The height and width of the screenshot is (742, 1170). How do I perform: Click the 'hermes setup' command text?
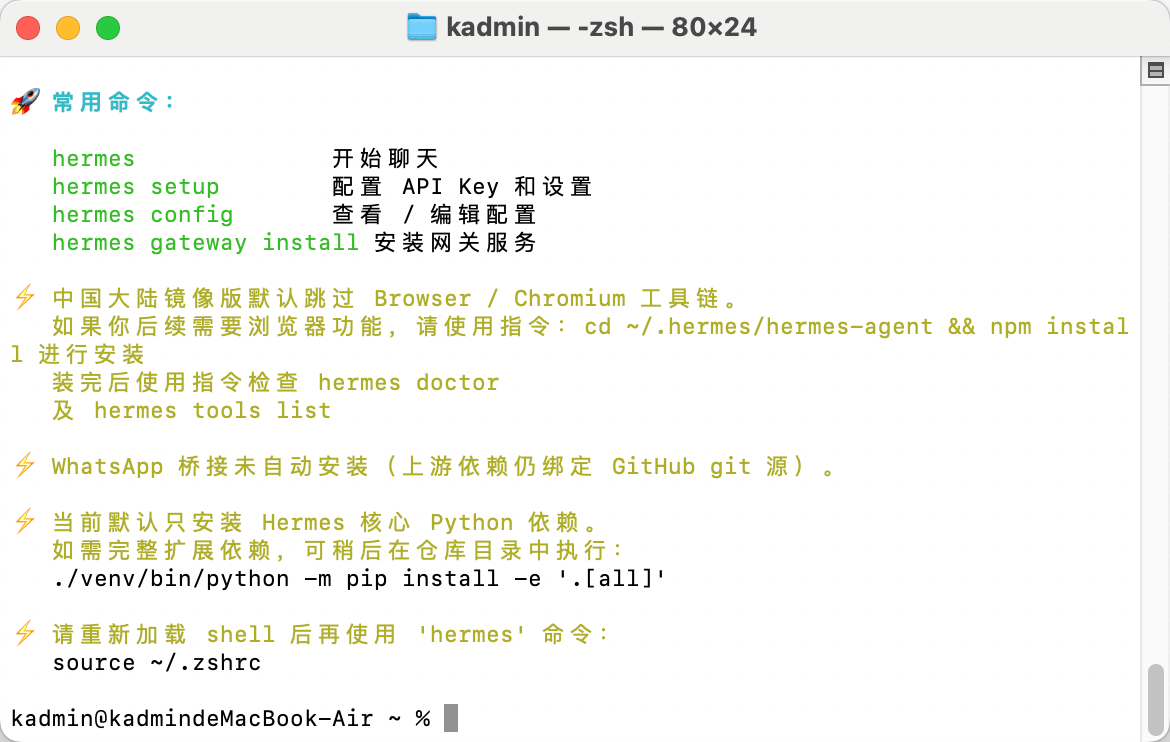(x=136, y=187)
